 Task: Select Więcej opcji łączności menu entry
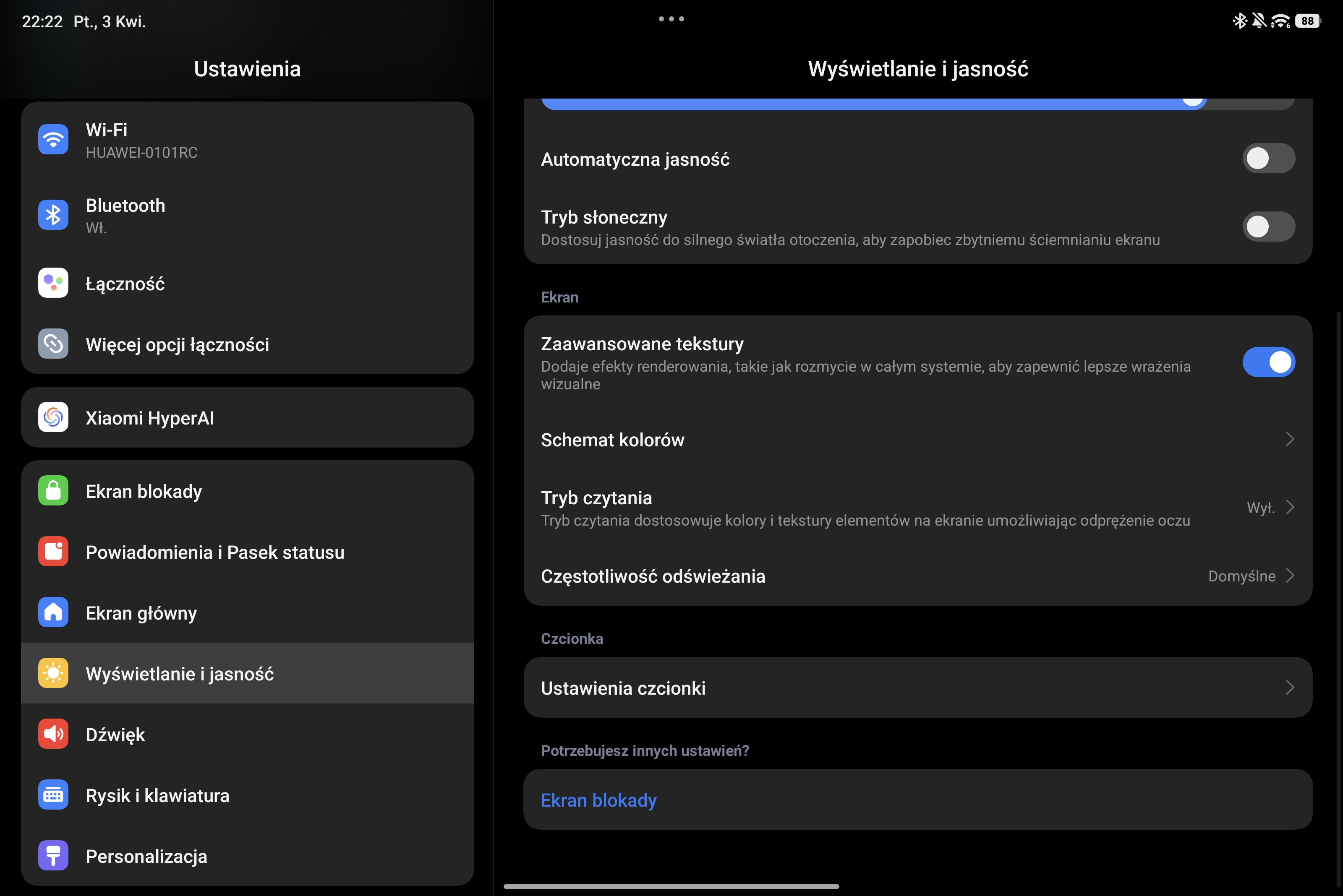pos(177,344)
